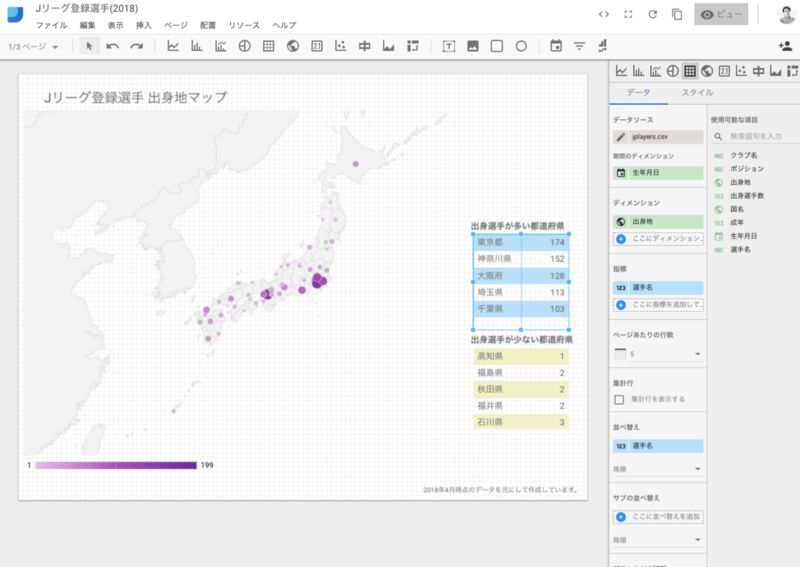Screen dimensions: 800x567
Task: Click the share add-person icon
Action: 785,46
